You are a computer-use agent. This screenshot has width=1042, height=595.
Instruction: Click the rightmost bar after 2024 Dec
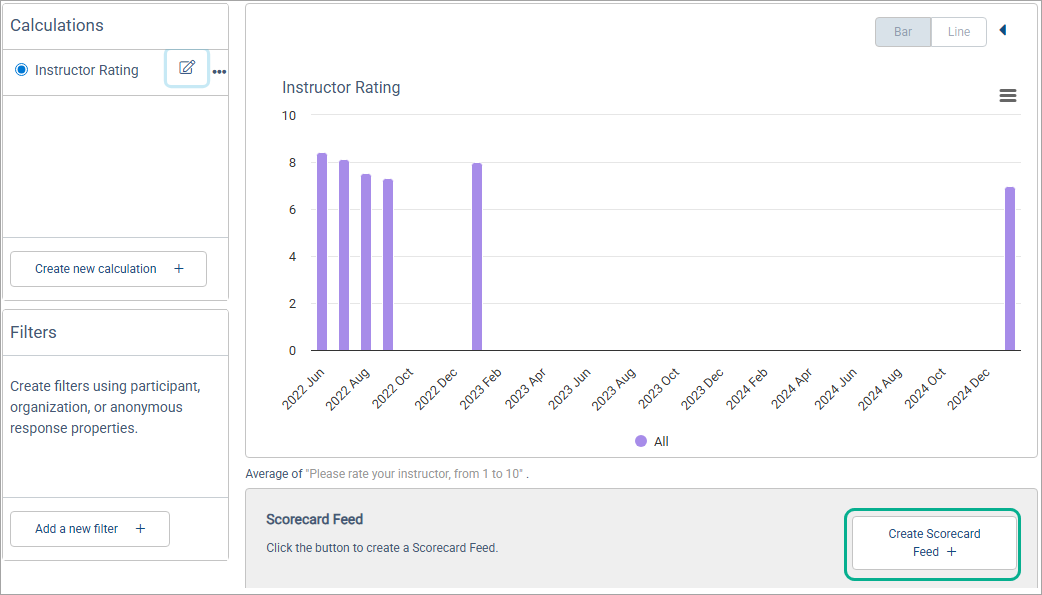[x=1010, y=269]
